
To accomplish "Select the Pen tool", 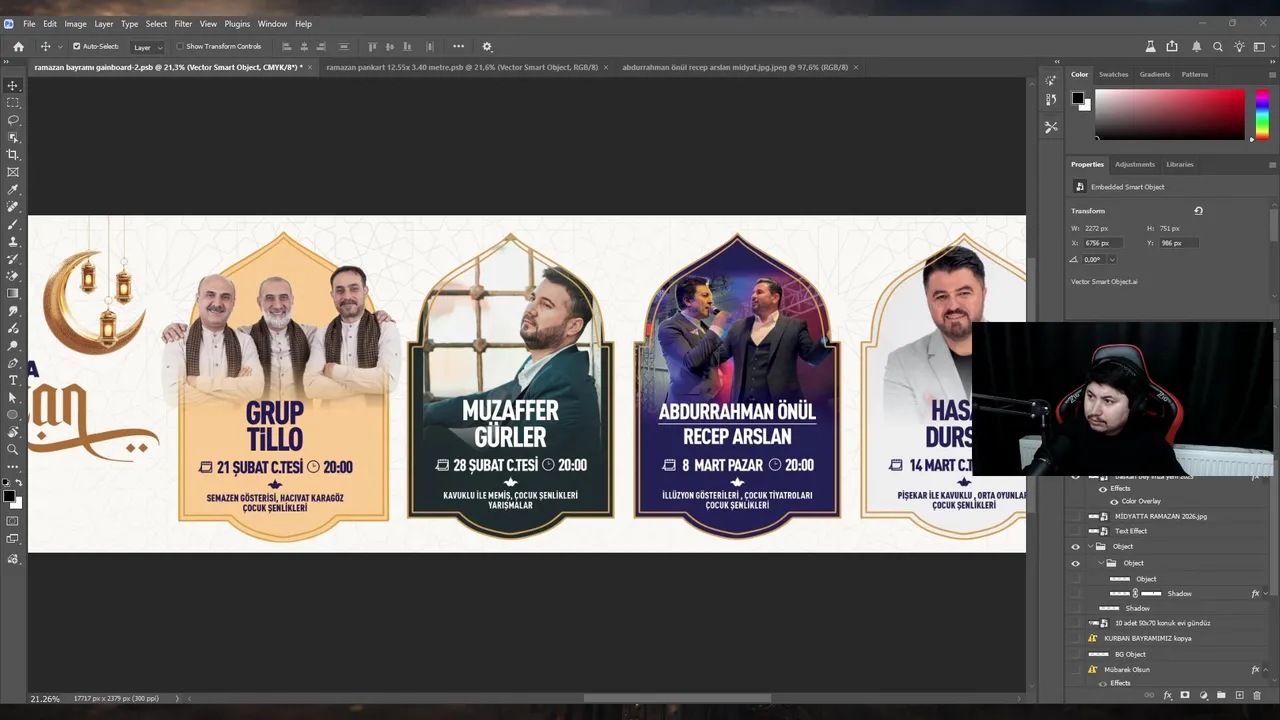I will [13, 363].
